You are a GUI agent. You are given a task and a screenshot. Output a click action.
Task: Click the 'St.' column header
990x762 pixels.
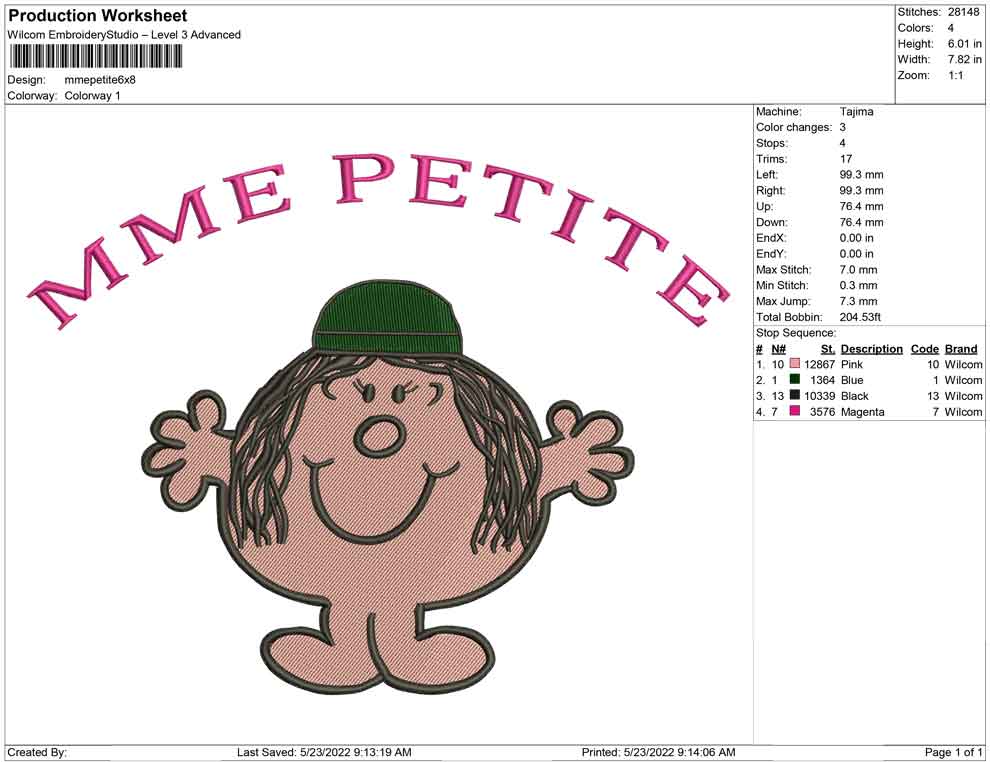(828, 349)
